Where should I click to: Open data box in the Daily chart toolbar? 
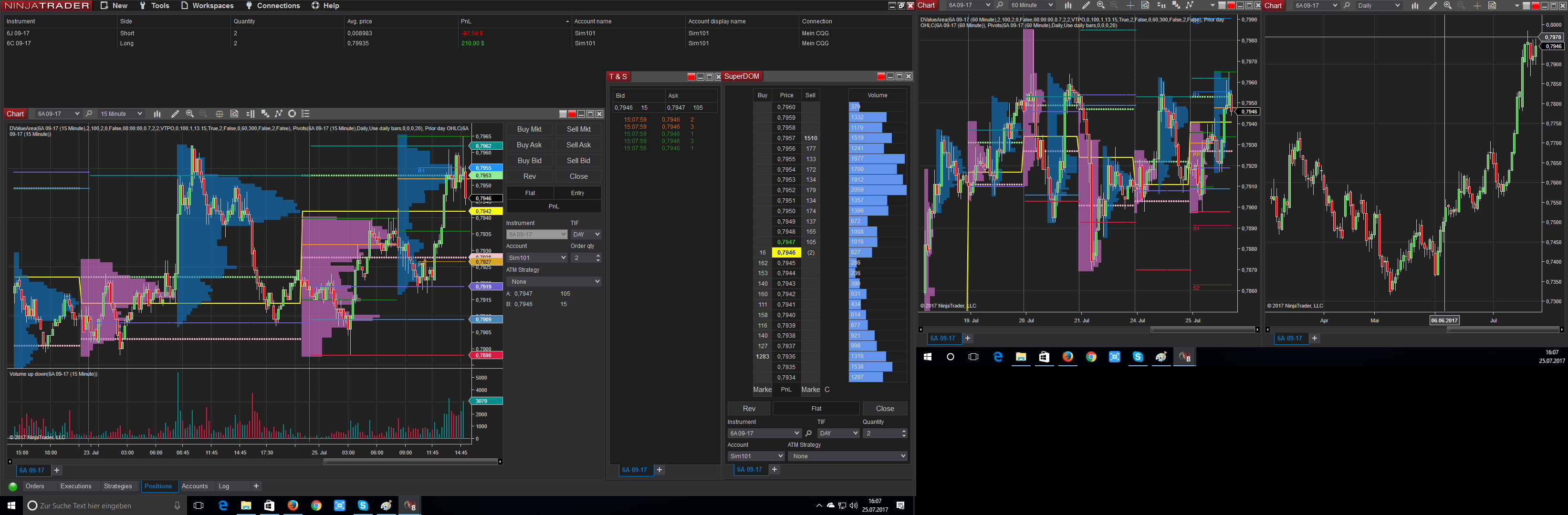[1492, 5]
